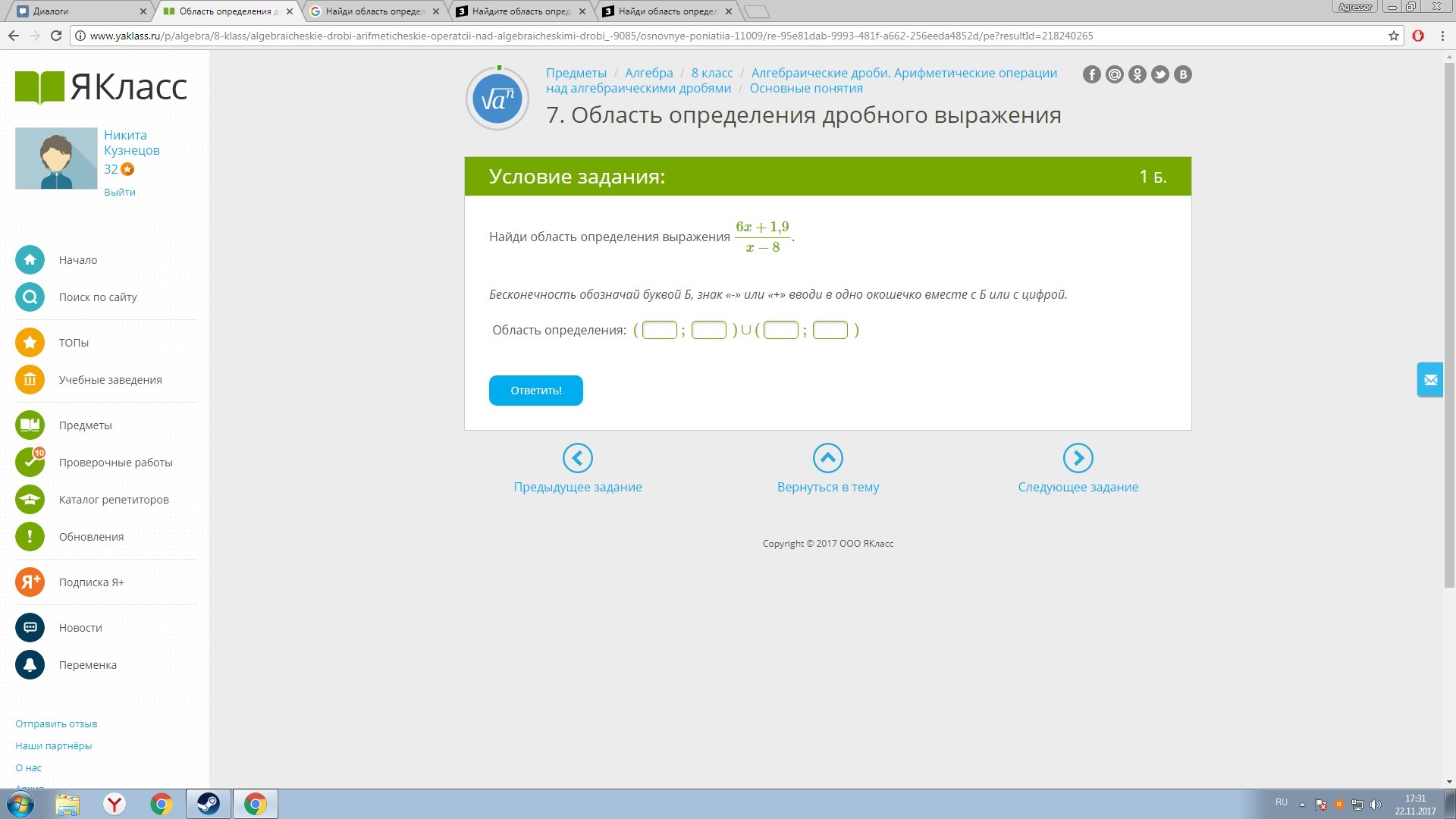1456x819 pixels.
Task: Click the Начало home icon in sidebar
Action: pos(30,260)
